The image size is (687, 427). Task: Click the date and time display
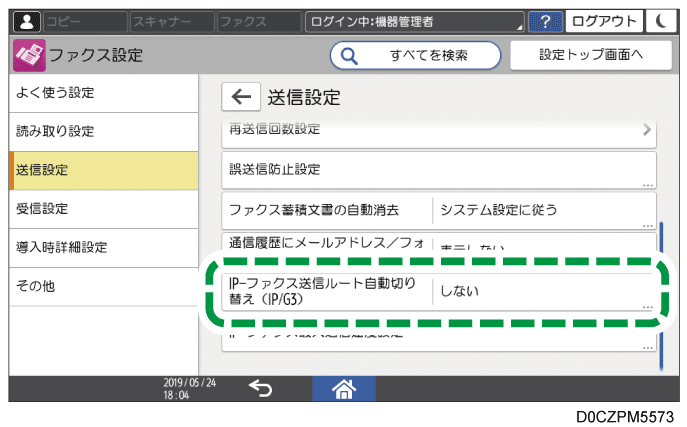point(189,388)
